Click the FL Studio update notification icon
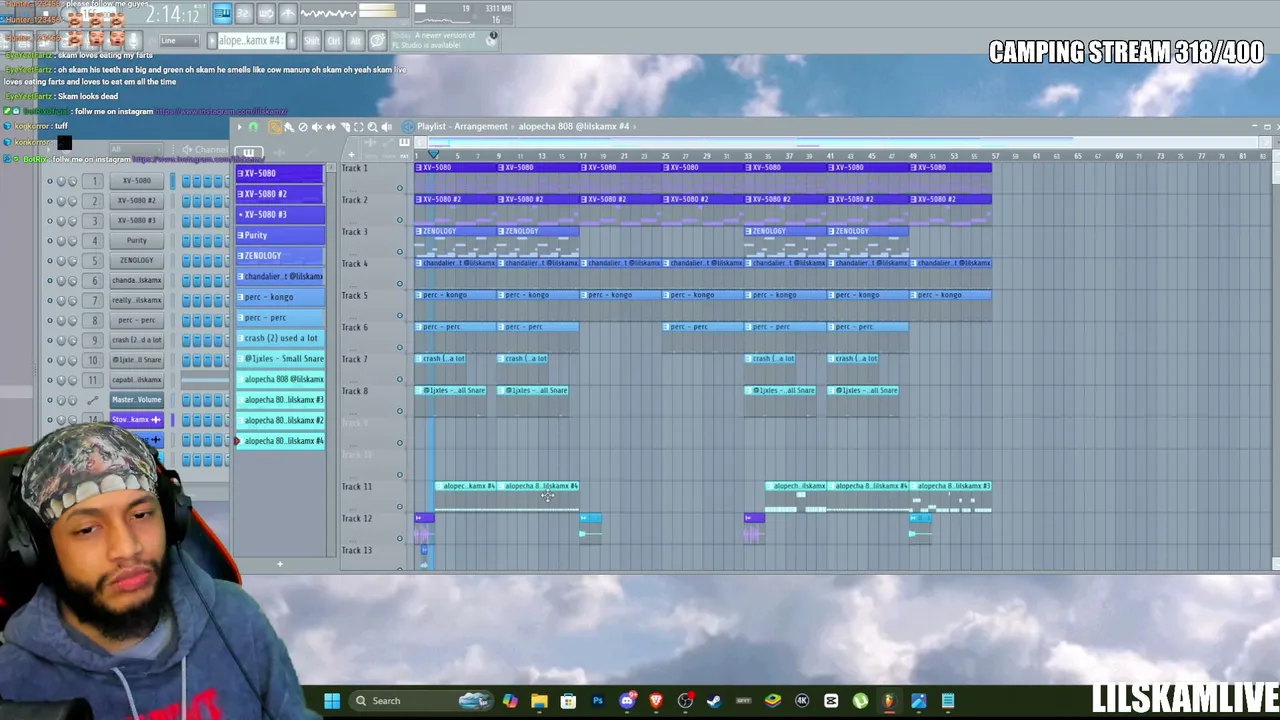 [x=492, y=39]
